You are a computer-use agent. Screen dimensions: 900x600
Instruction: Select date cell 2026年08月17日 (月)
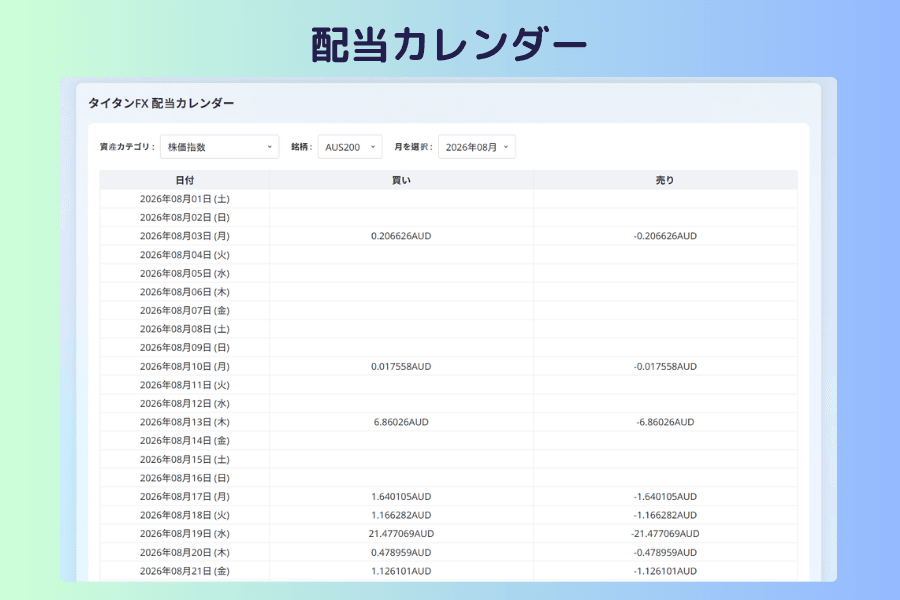185,497
